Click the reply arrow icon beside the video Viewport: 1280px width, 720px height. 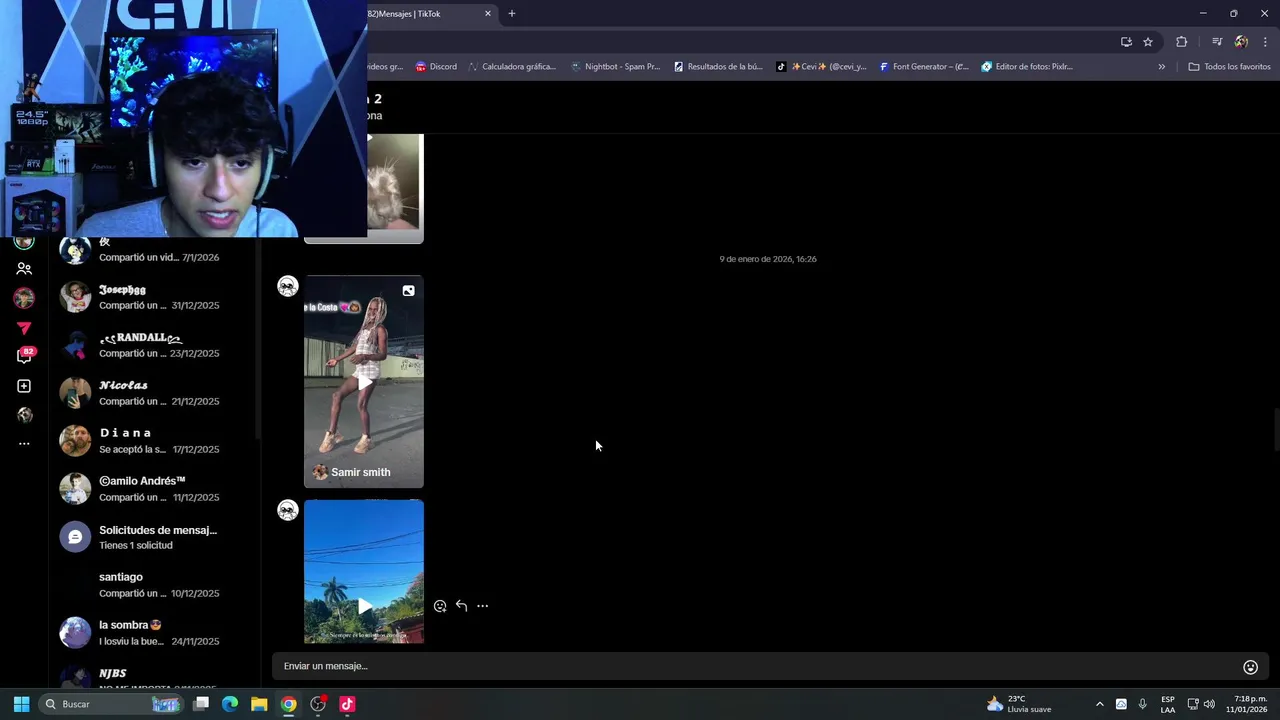click(x=461, y=606)
